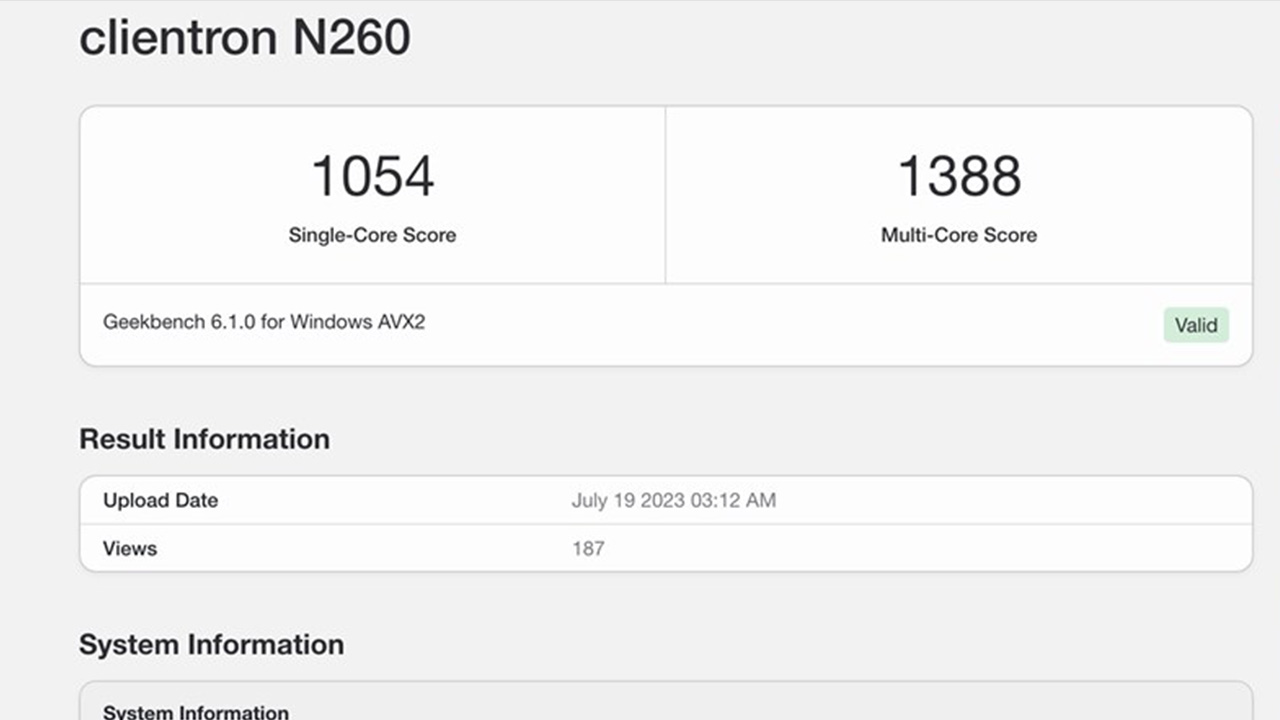Viewport: 1280px width, 720px height.
Task: Click the 1054 single-core score number
Action: (372, 176)
